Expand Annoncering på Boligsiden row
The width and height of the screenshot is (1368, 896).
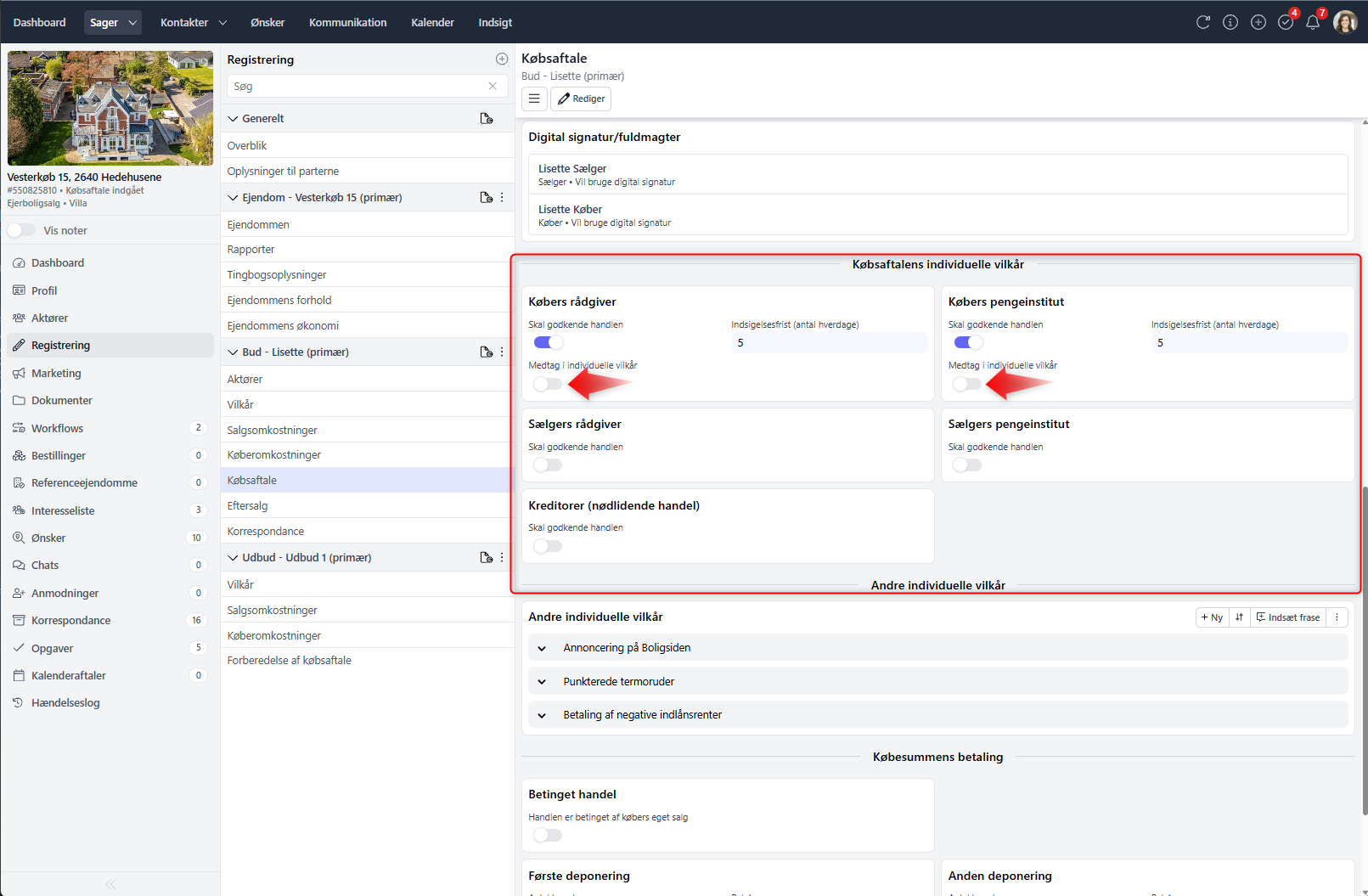542,648
